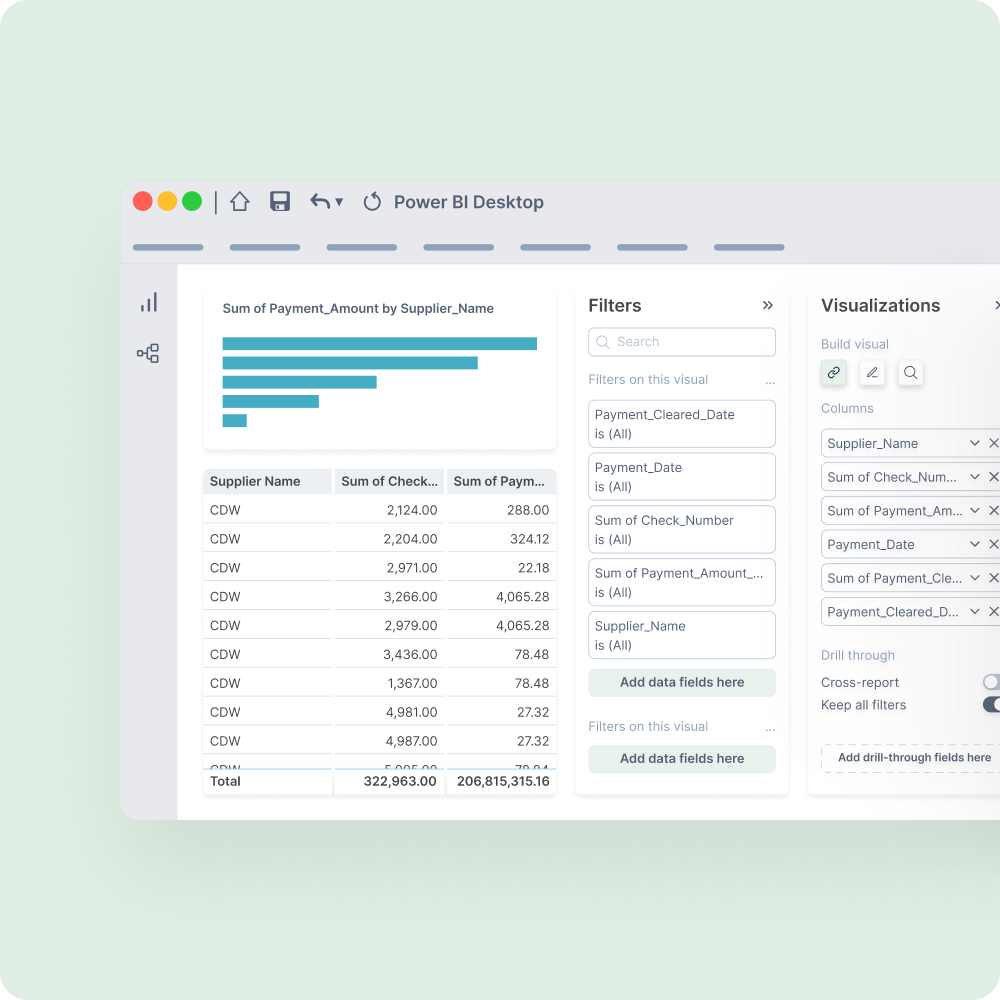Select the Analytics magnifier icon
Image resolution: width=1000 pixels, height=1000 pixels.
(x=910, y=373)
